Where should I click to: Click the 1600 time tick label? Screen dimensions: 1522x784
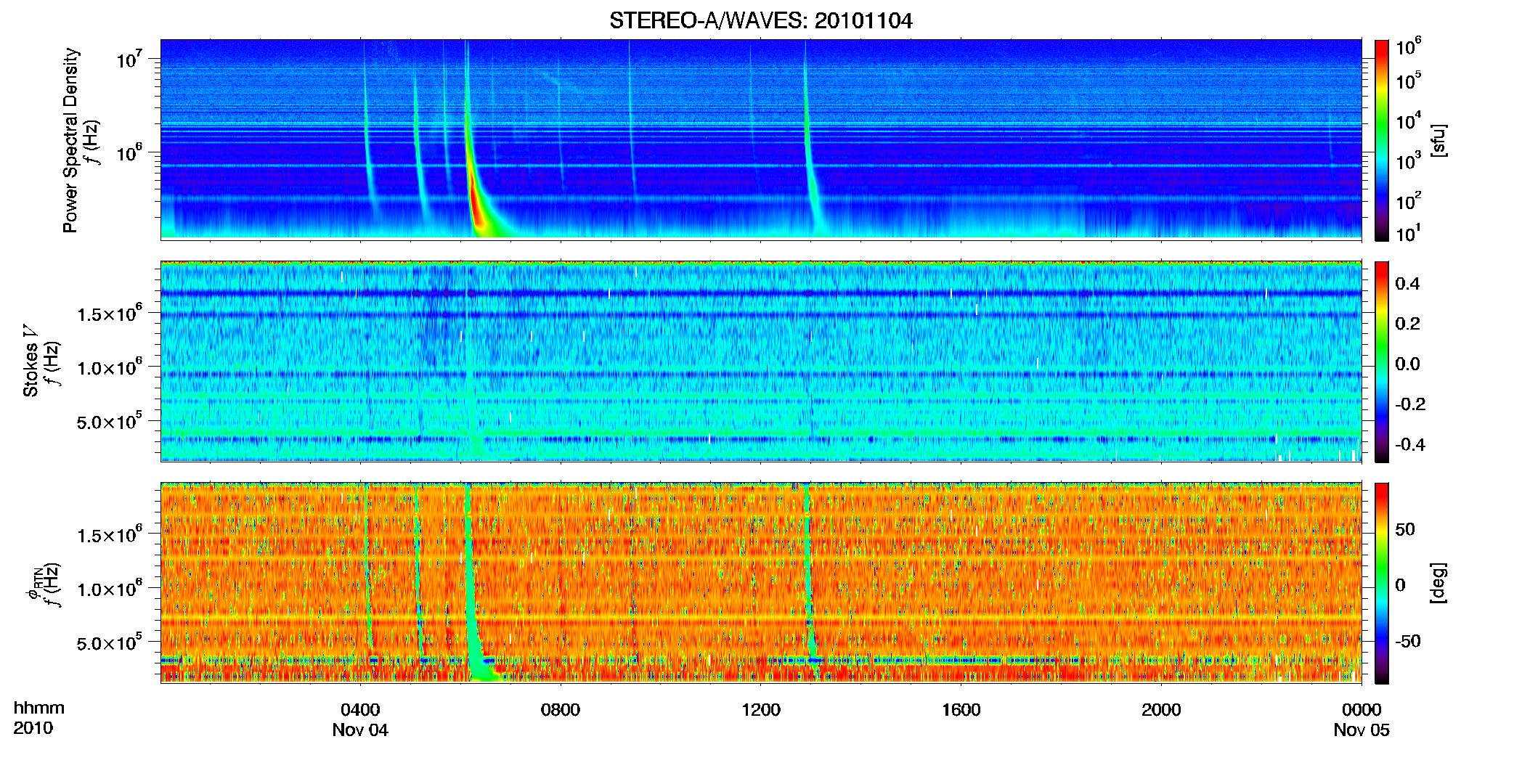click(x=961, y=710)
